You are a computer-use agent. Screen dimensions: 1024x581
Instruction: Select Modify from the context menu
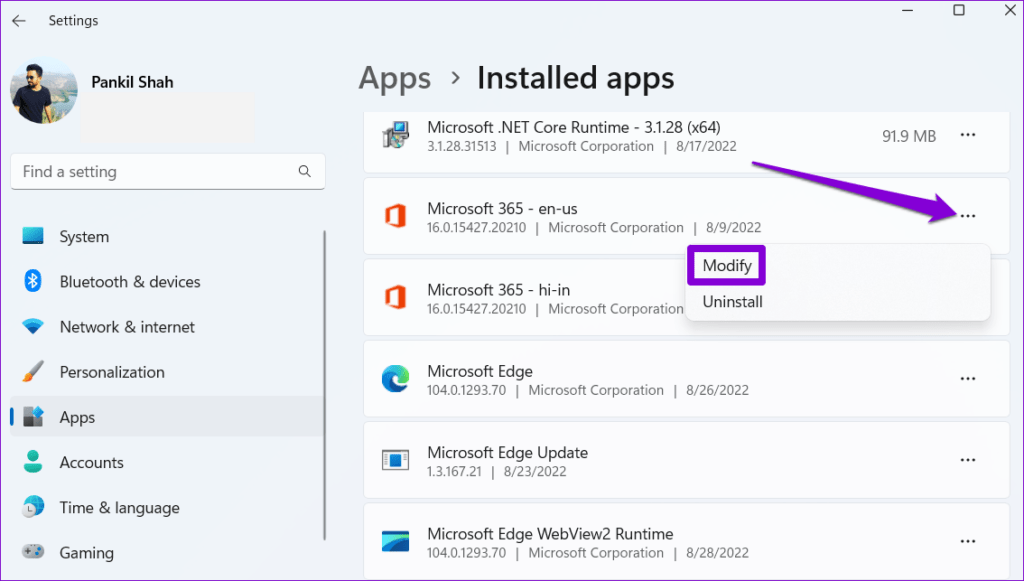[726, 265]
